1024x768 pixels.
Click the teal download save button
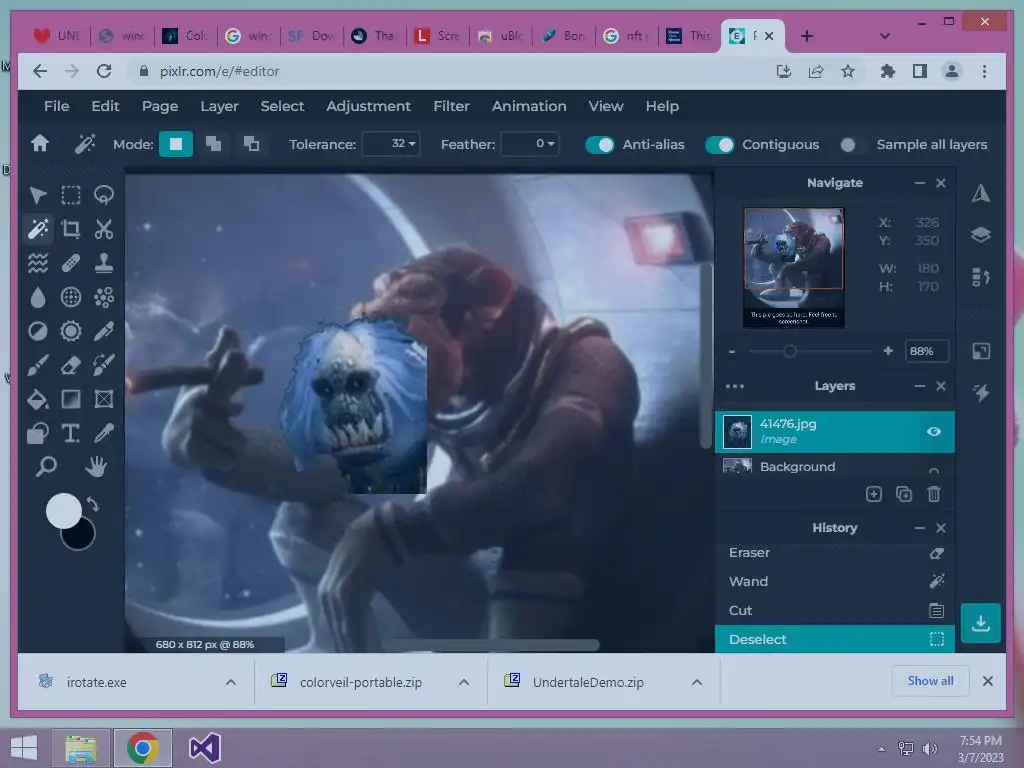(x=980, y=623)
